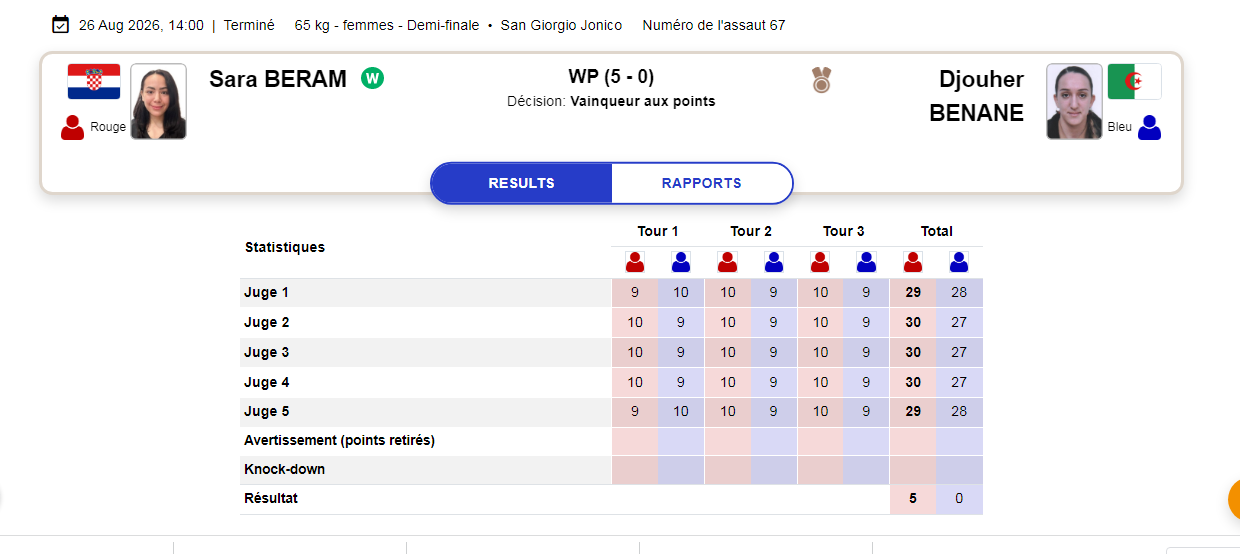1240x554 pixels.
Task: Click the orange floating button at right edge
Action: coord(1234,499)
